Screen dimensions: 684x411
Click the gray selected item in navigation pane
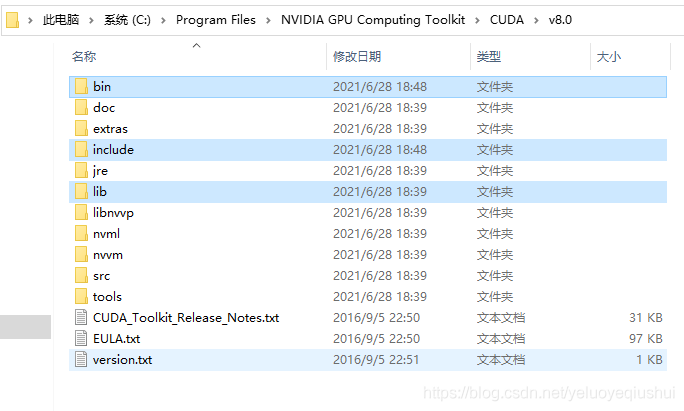[x=25, y=327]
